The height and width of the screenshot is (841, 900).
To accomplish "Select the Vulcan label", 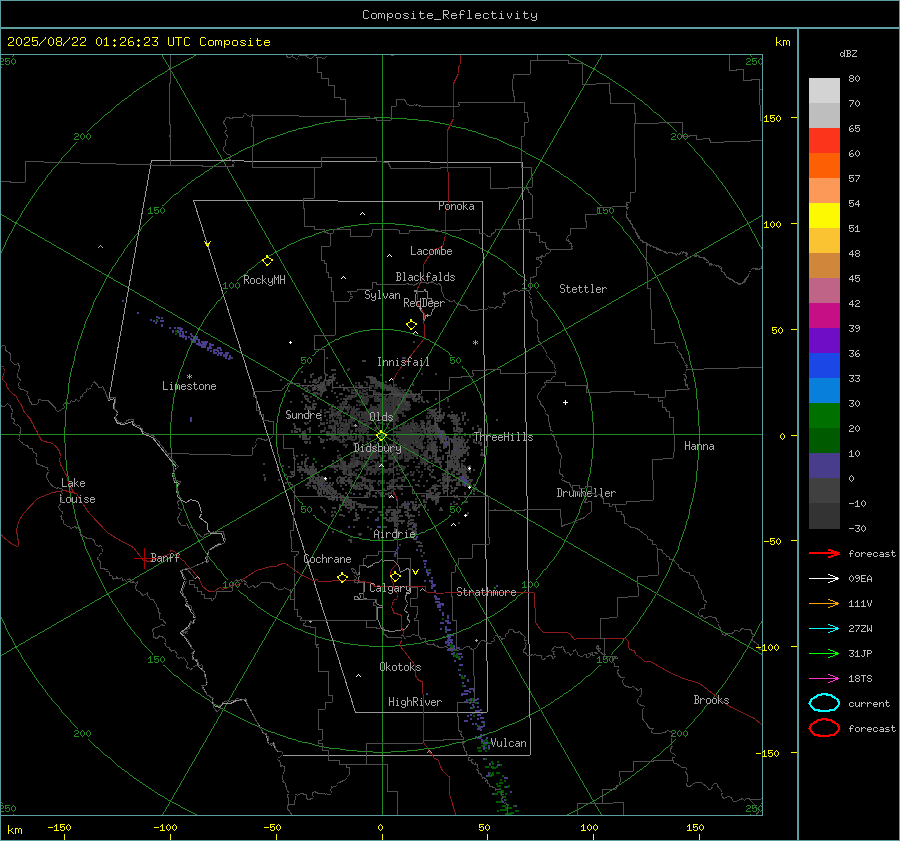I will pyautogui.click(x=509, y=743).
